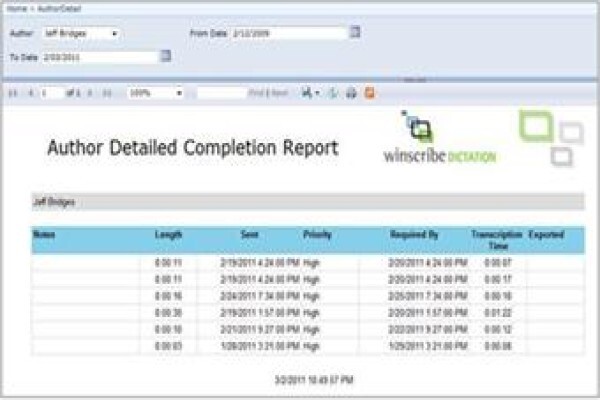Select the Length column header
600x400 pixels.
click(x=168, y=235)
